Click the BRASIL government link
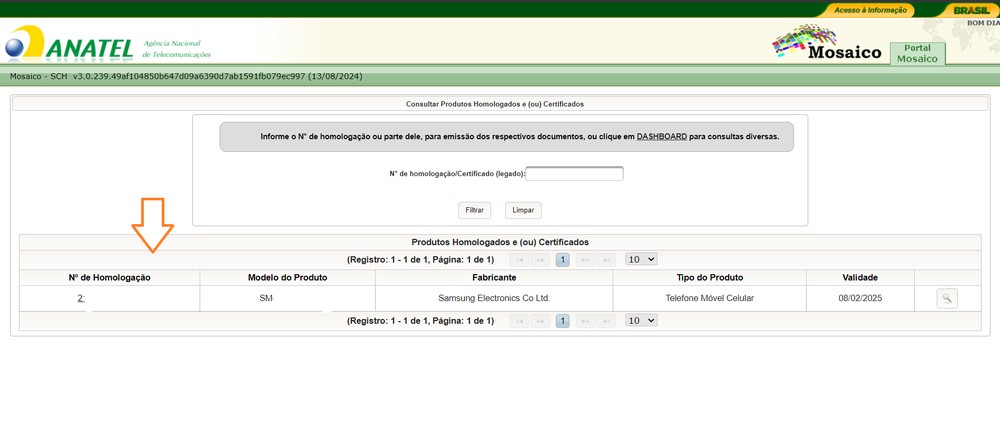 click(971, 10)
